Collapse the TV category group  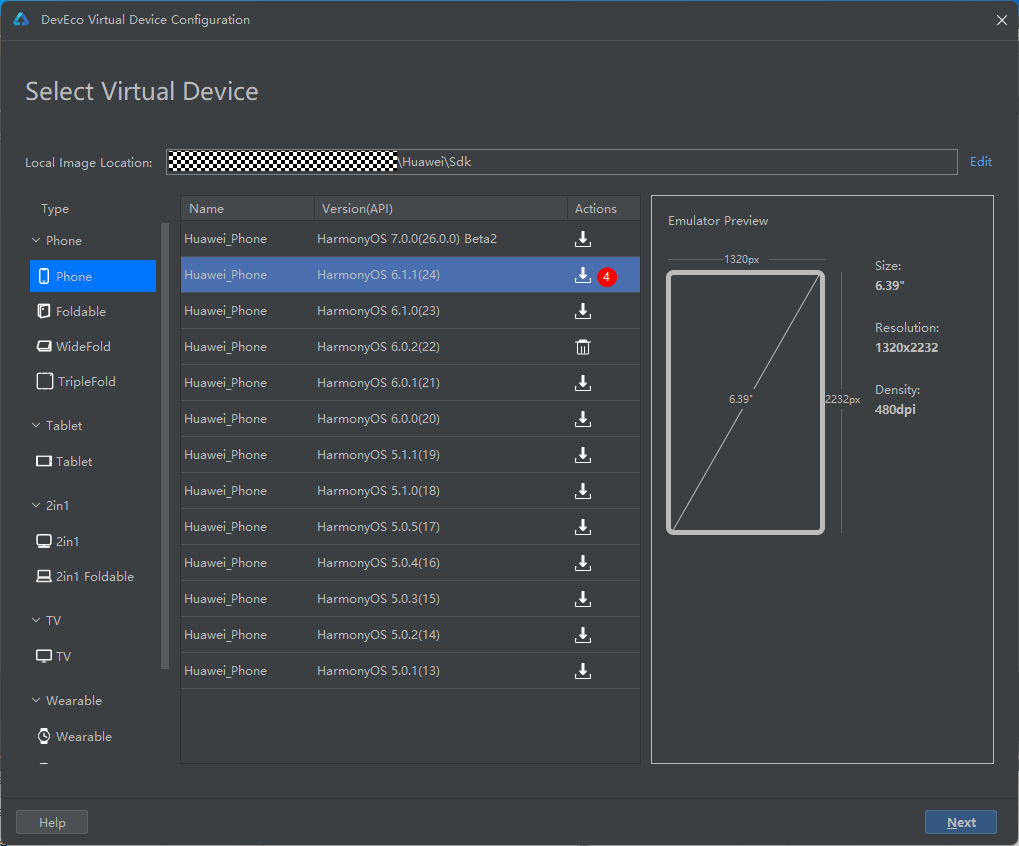click(x=36, y=620)
